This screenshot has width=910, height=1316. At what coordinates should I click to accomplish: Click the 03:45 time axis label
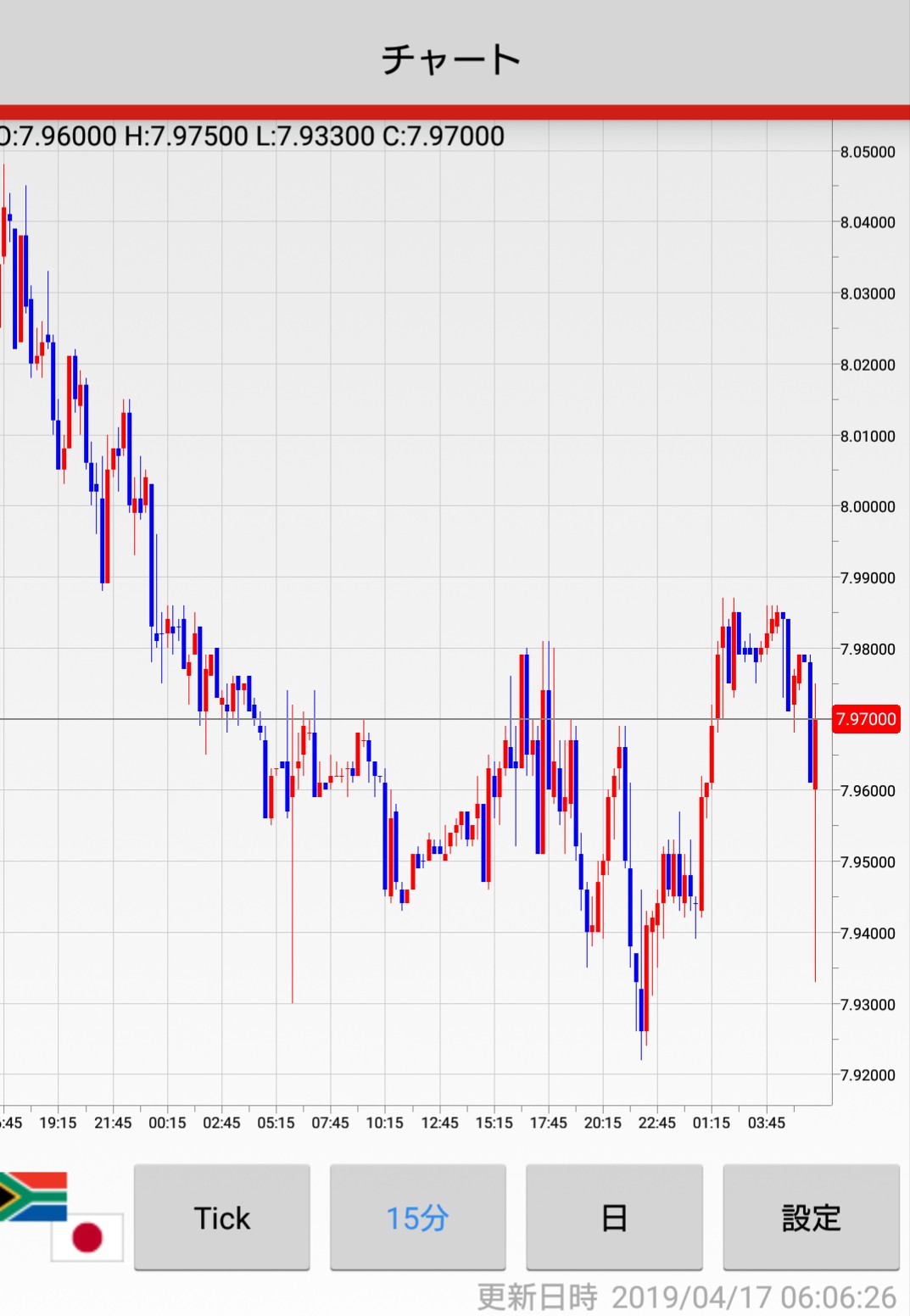[766, 1123]
